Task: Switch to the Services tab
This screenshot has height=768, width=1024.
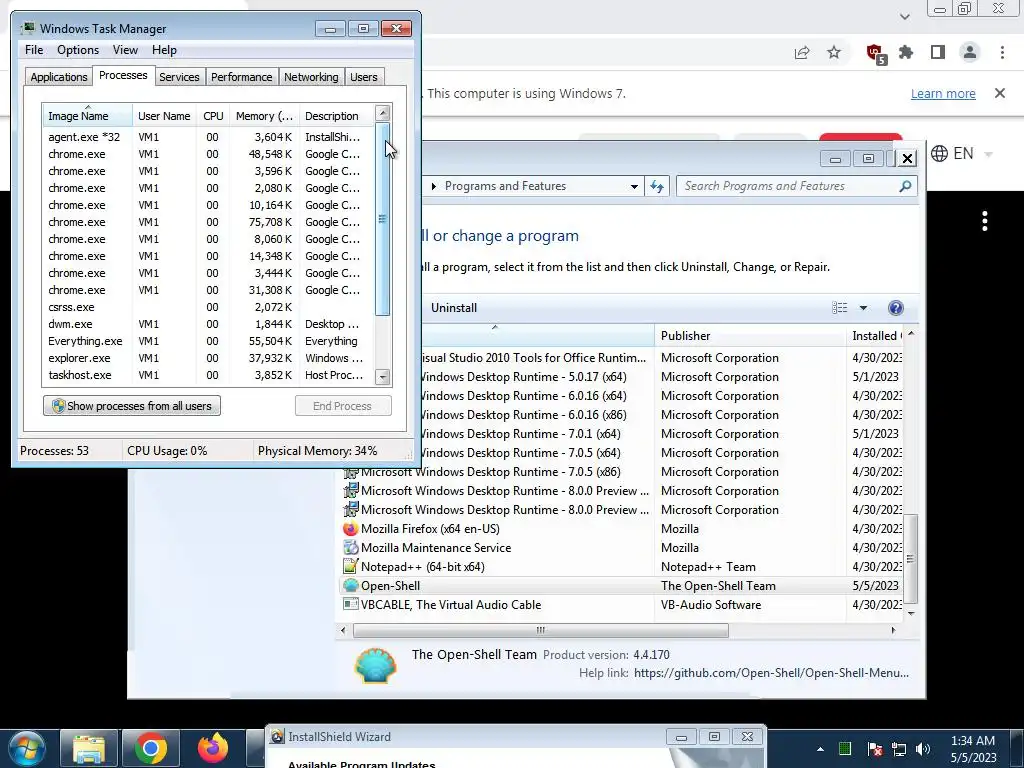Action: click(x=179, y=77)
